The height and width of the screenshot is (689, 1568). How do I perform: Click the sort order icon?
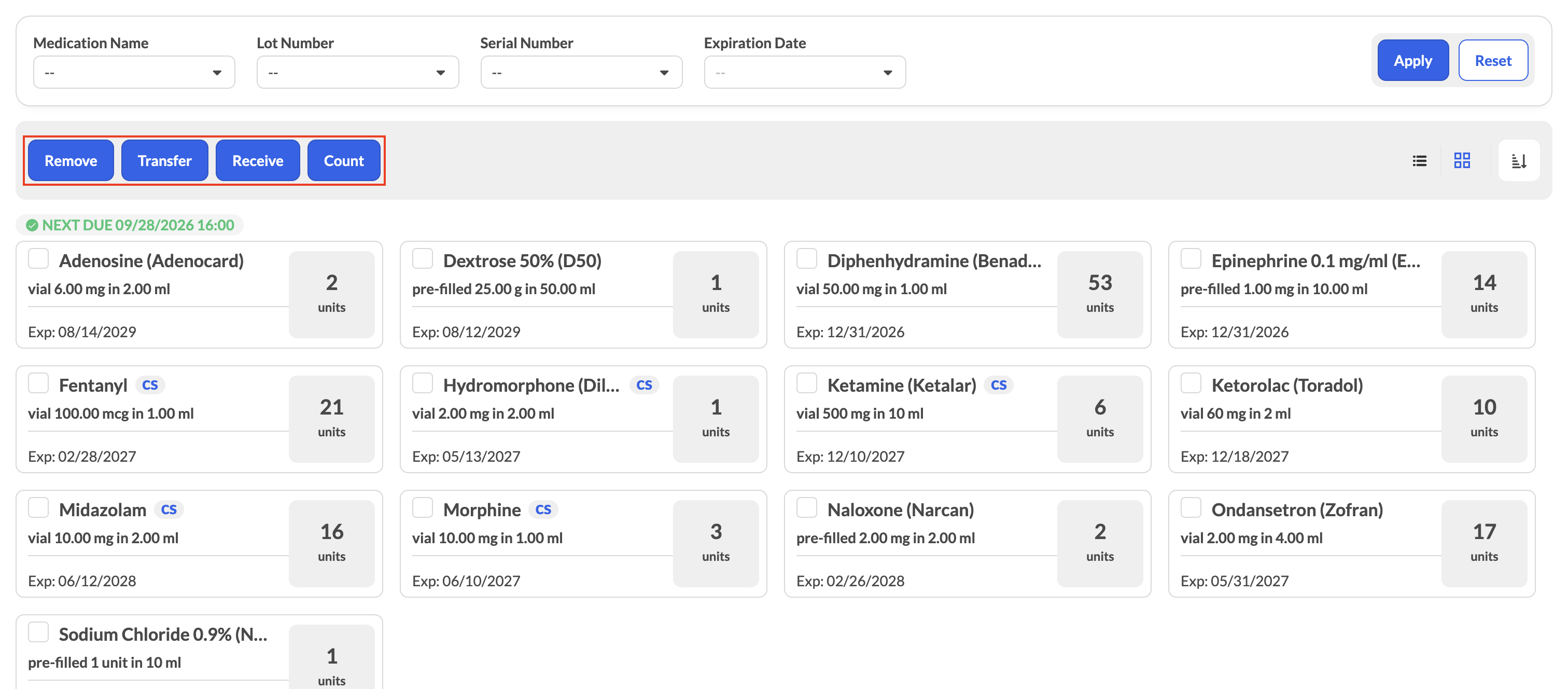1519,161
